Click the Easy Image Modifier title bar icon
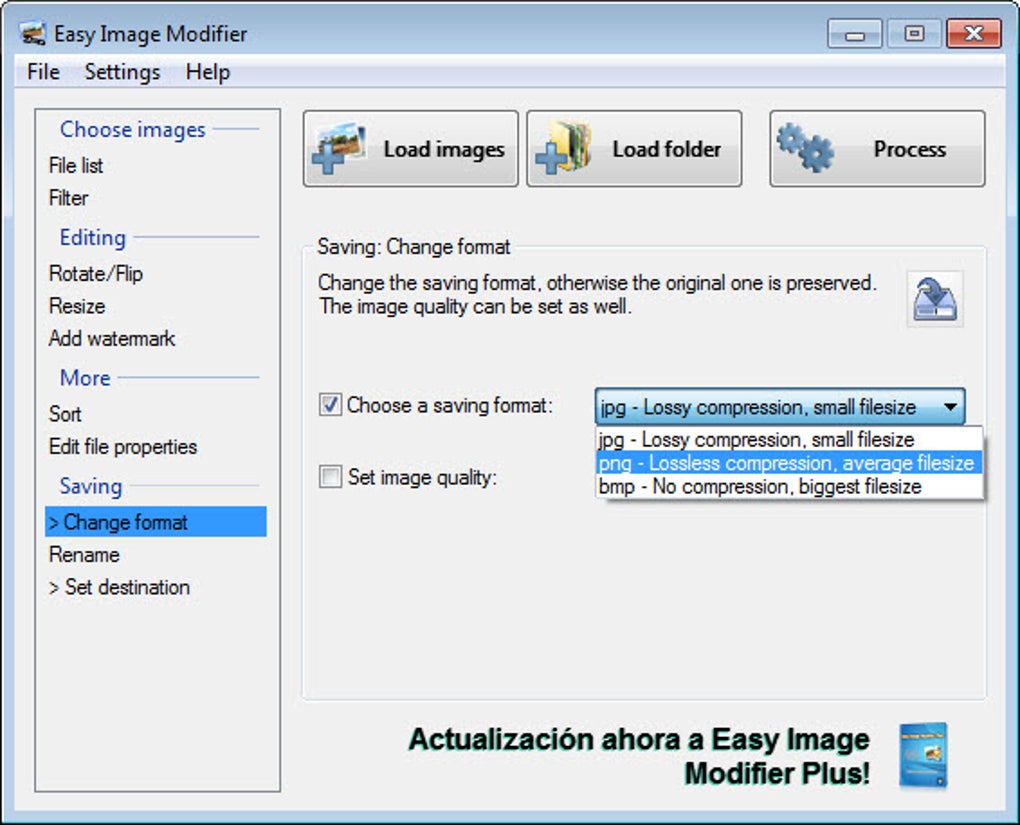This screenshot has height=825, width=1020. pyautogui.click(x=33, y=34)
